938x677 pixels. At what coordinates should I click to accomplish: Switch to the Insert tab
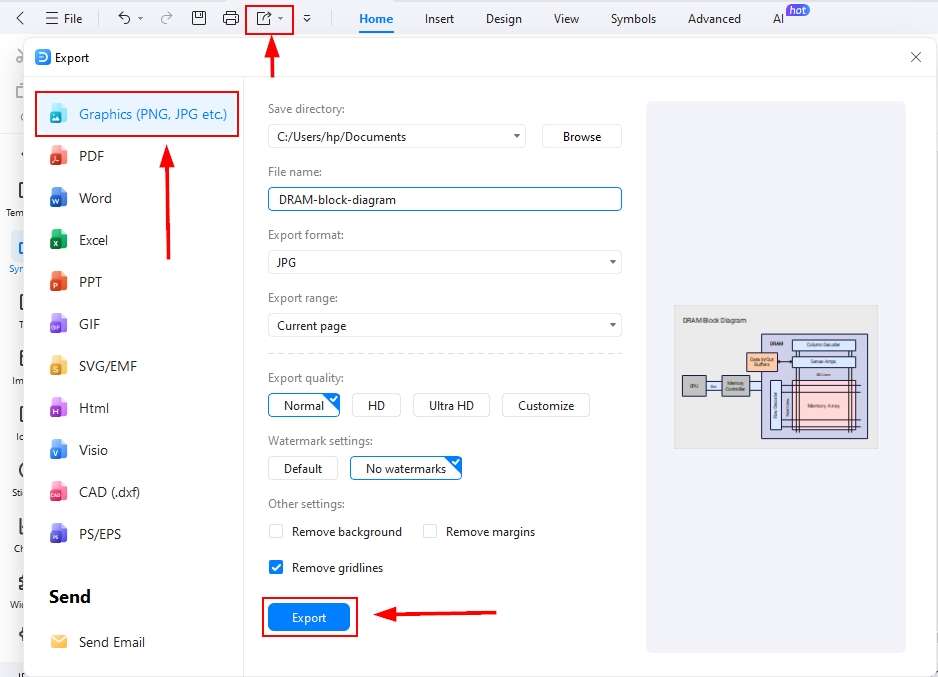point(439,18)
